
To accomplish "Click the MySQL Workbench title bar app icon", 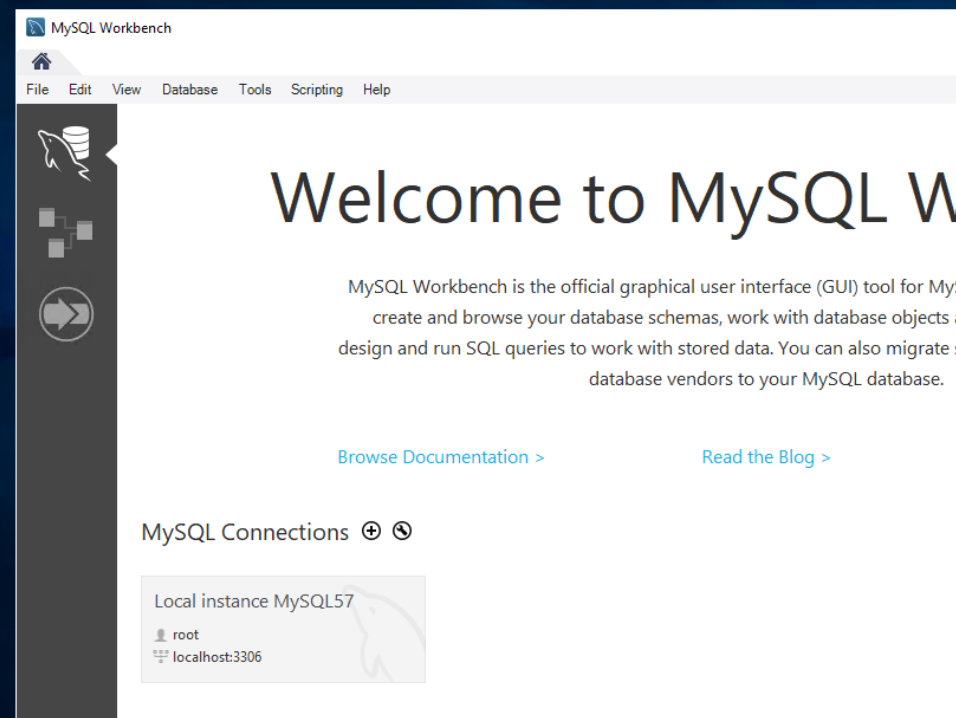I will coord(35,27).
